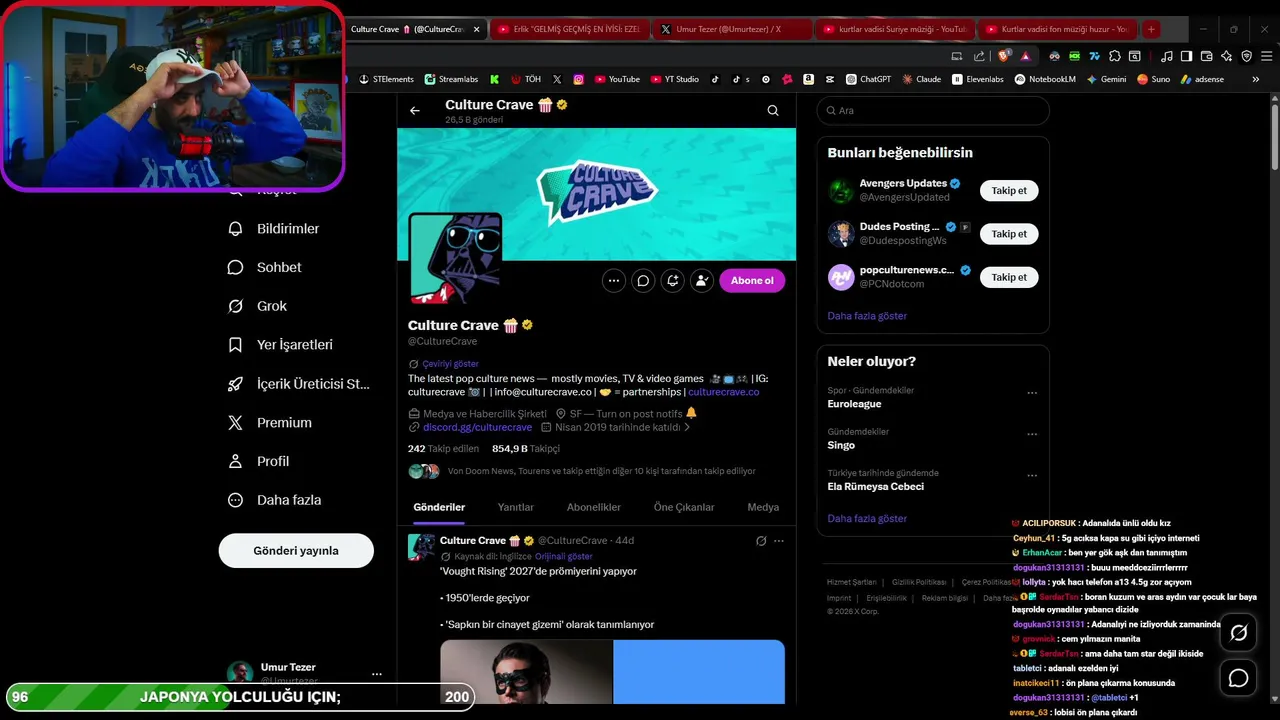
Task: Expand Nisan 2019 tarihinde katıldı chevron
Action: pos(686,427)
